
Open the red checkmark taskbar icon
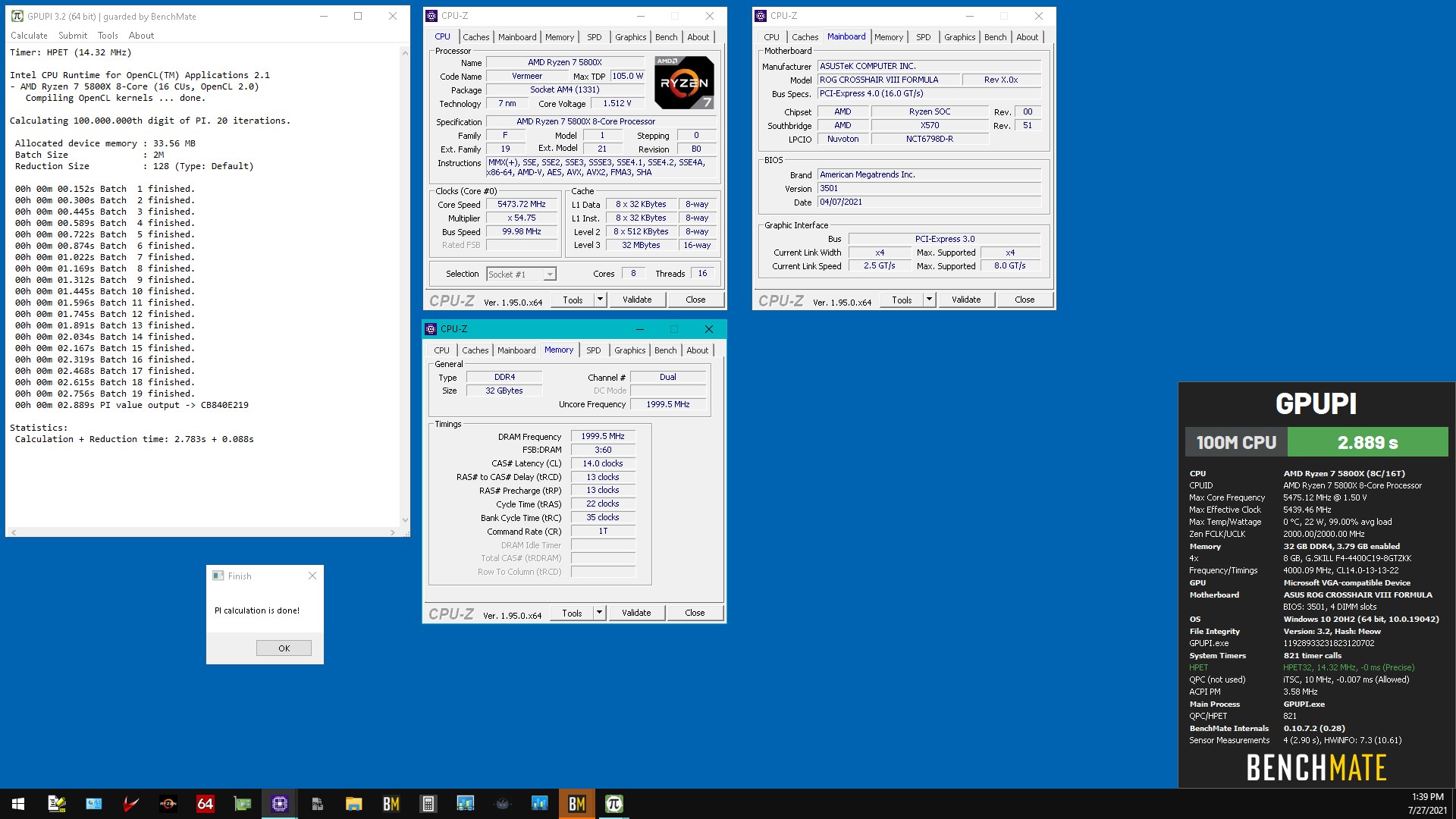pyautogui.click(x=130, y=804)
